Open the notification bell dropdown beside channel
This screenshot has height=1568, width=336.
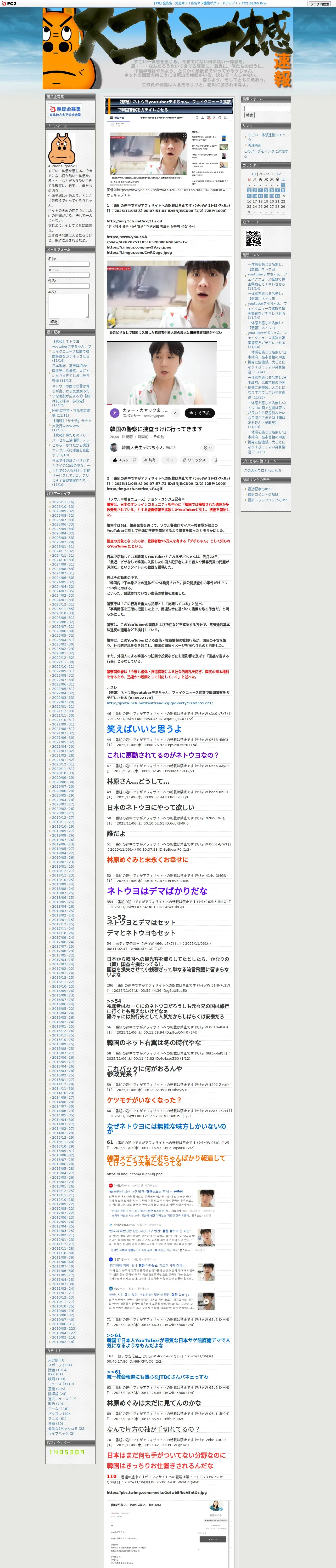209,447
